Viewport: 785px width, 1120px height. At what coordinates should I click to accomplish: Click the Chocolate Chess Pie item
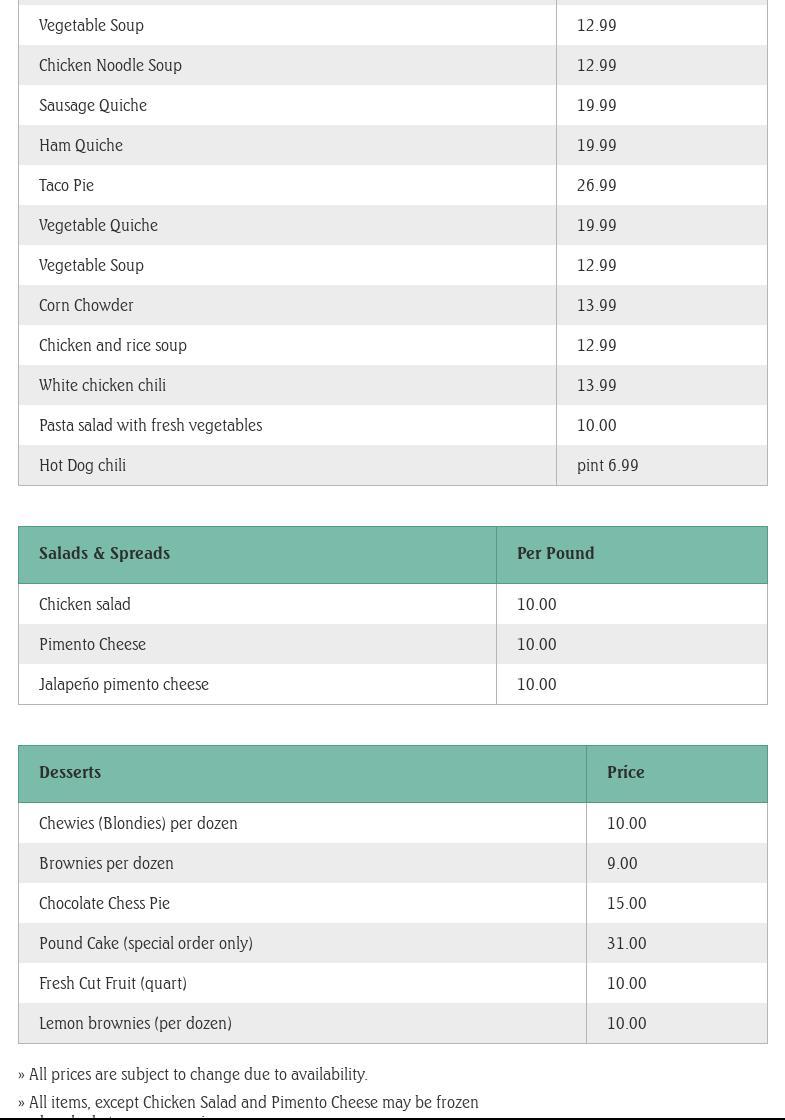tap(104, 904)
